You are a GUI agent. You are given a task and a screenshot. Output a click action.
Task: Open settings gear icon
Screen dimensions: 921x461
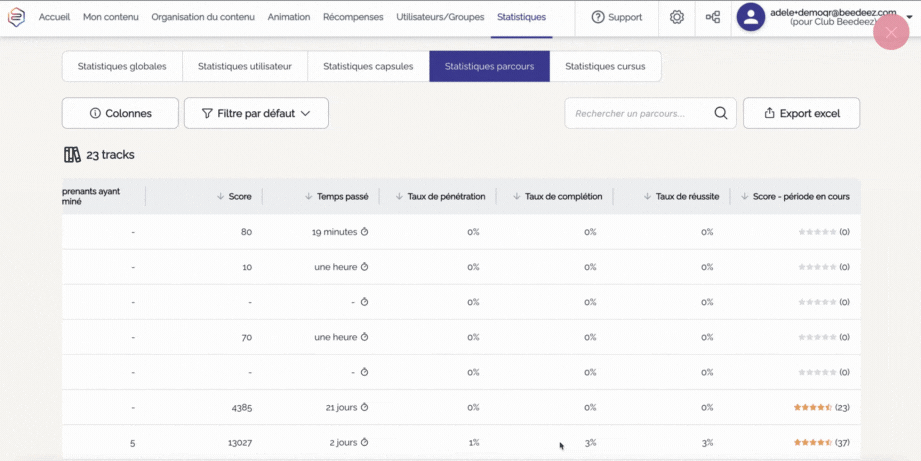677,17
